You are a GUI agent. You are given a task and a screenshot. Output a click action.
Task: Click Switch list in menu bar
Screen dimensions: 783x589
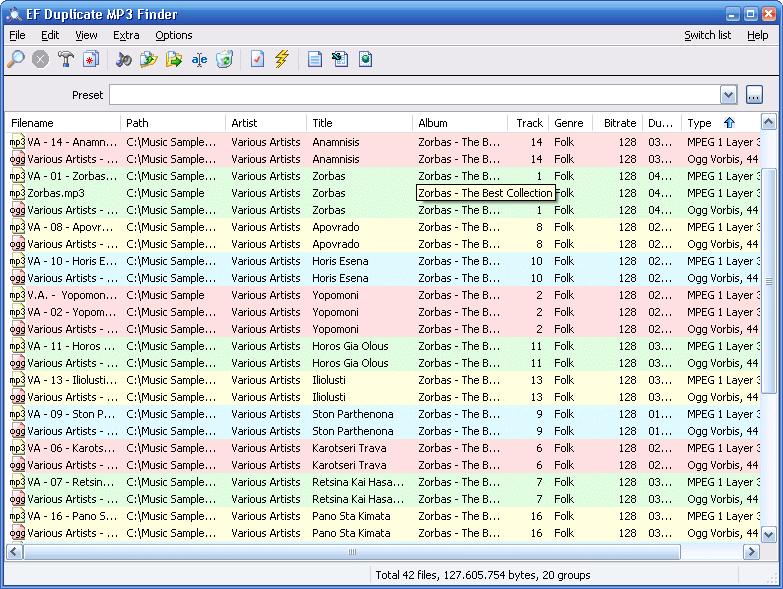pos(707,35)
